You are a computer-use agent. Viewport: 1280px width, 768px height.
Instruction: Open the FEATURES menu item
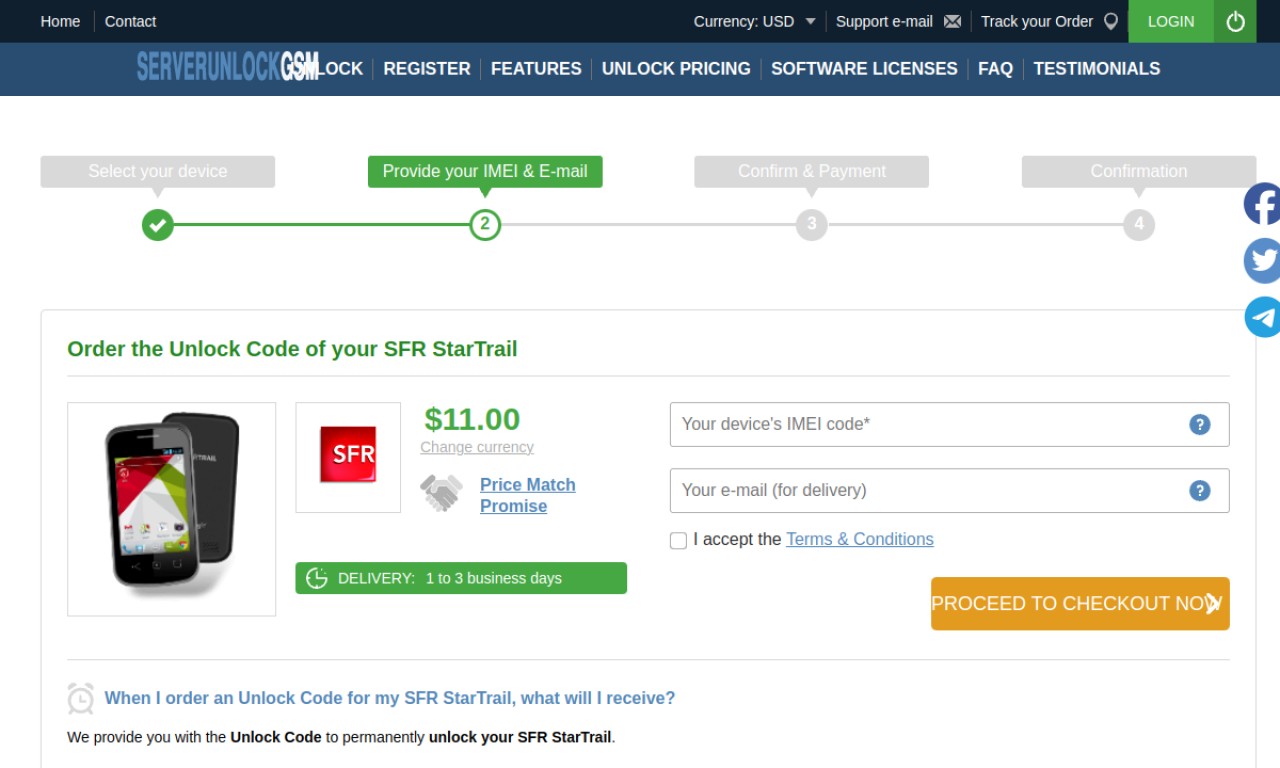tap(536, 68)
